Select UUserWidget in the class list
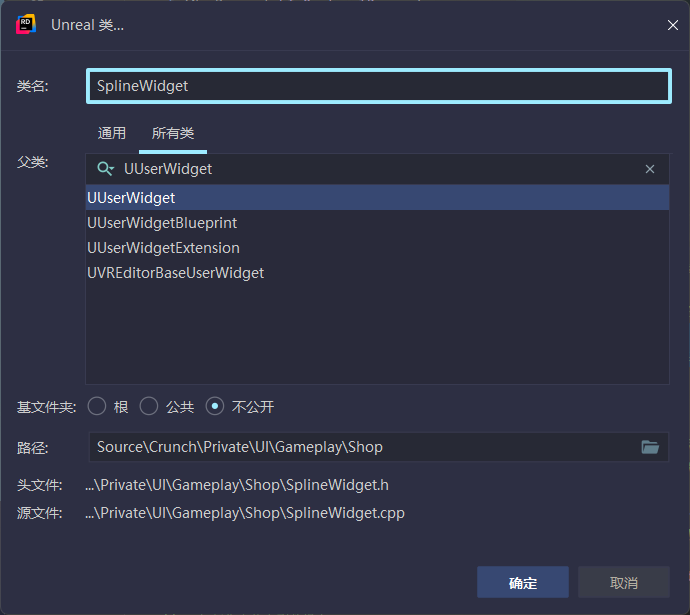690x615 pixels. pyautogui.click(x=378, y=198)
